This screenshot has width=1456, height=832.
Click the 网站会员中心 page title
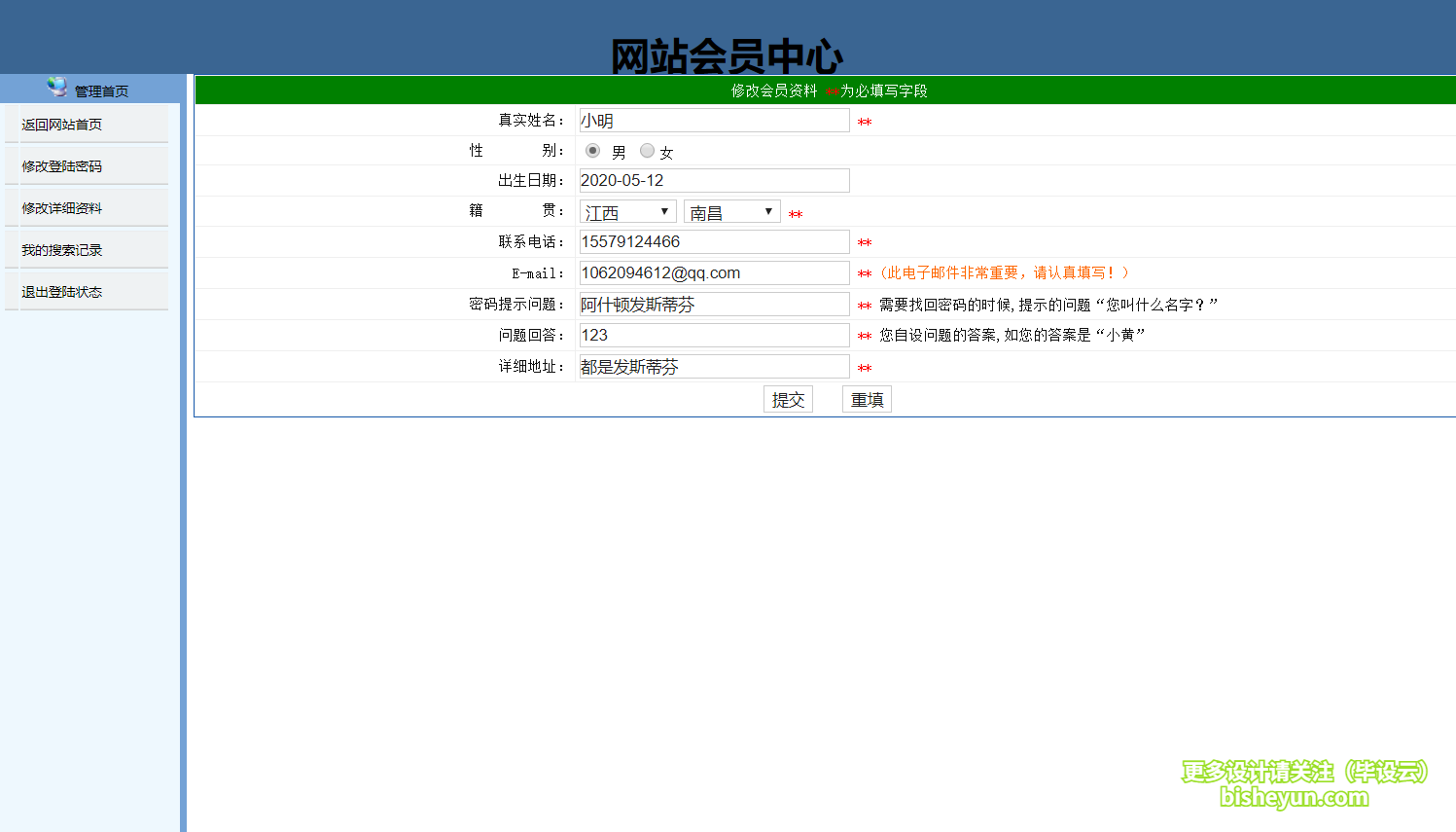point(727,56)
